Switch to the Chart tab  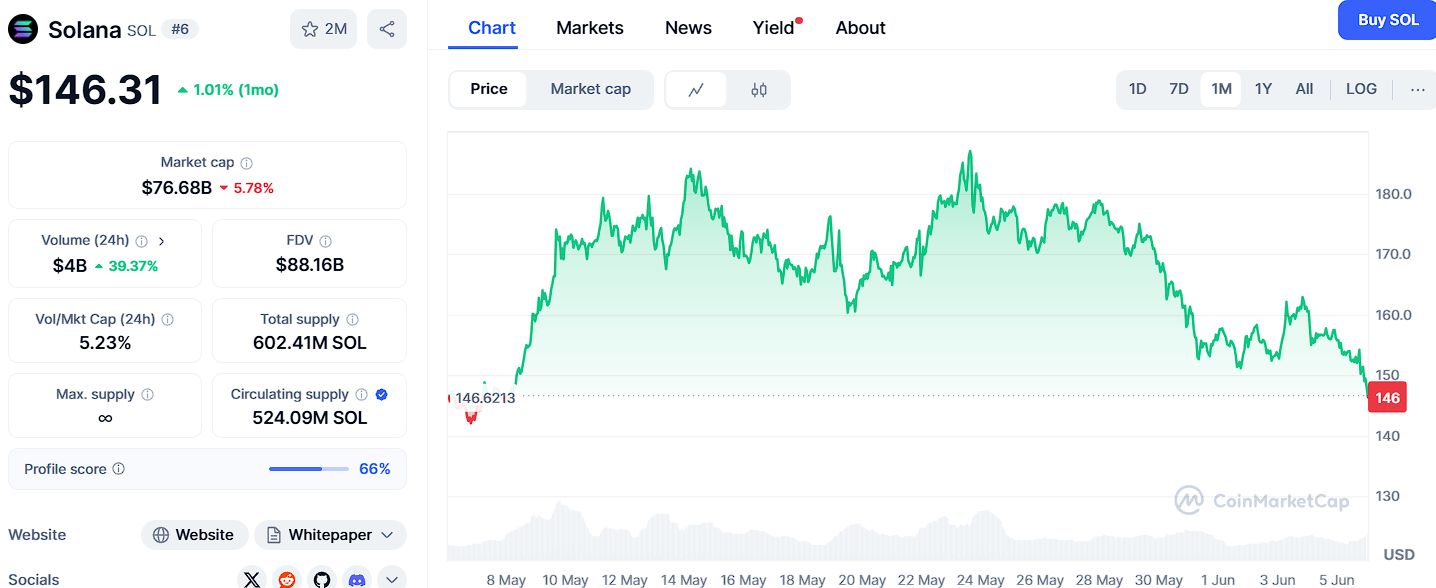492,28
